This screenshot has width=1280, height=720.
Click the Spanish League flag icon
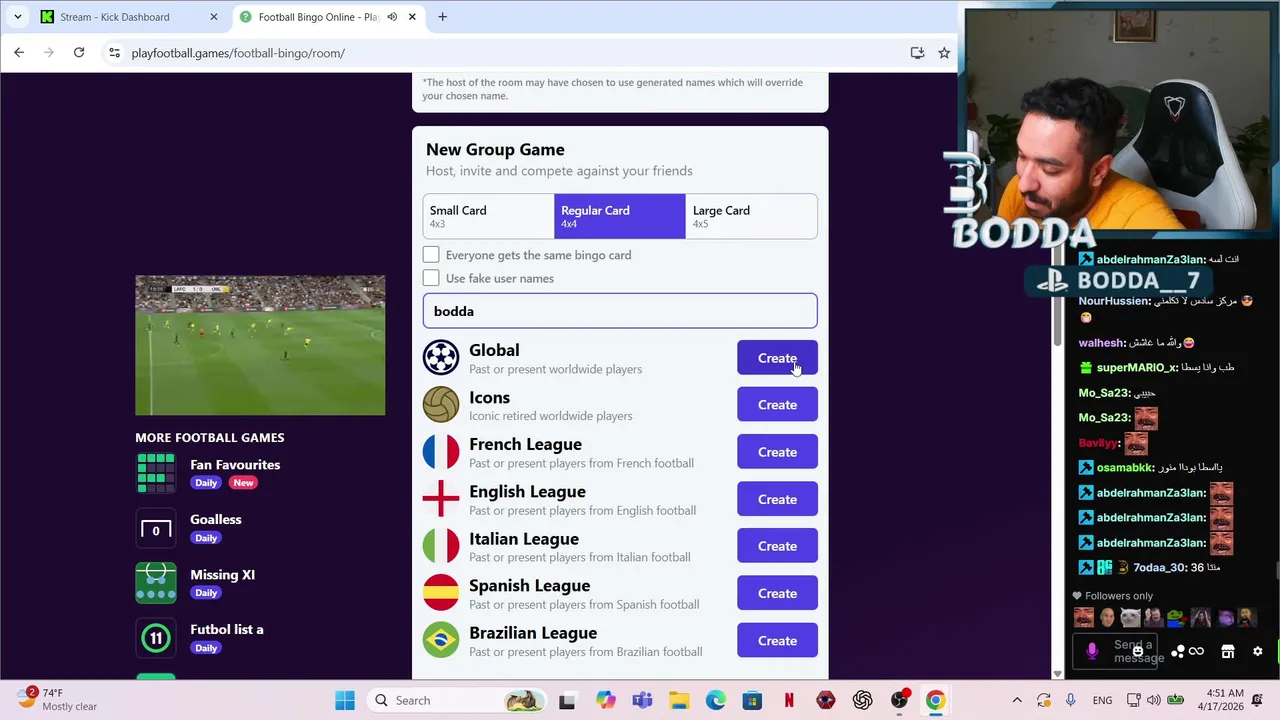(441, 593)
